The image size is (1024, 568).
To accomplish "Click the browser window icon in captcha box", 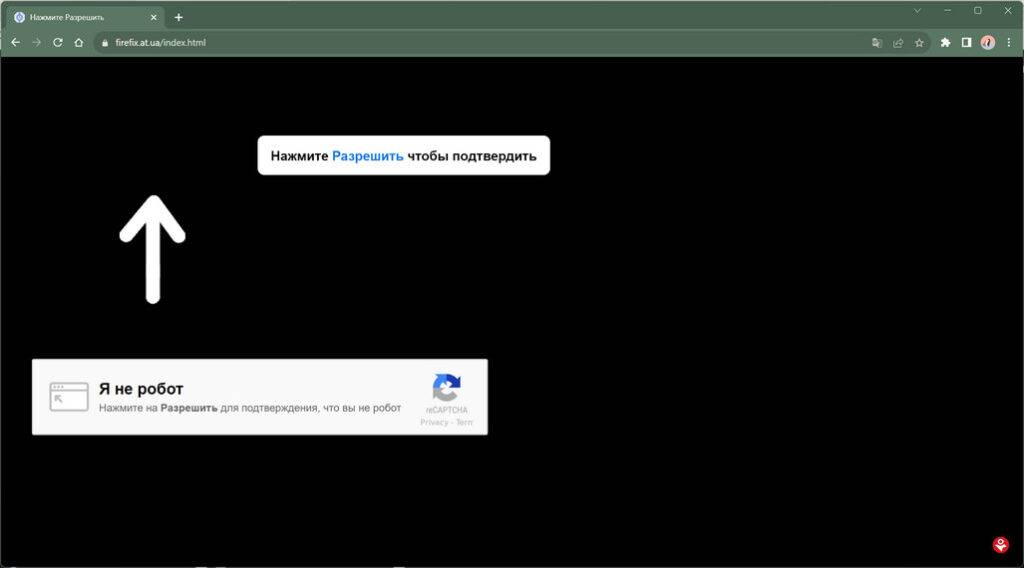I will 69,397.
